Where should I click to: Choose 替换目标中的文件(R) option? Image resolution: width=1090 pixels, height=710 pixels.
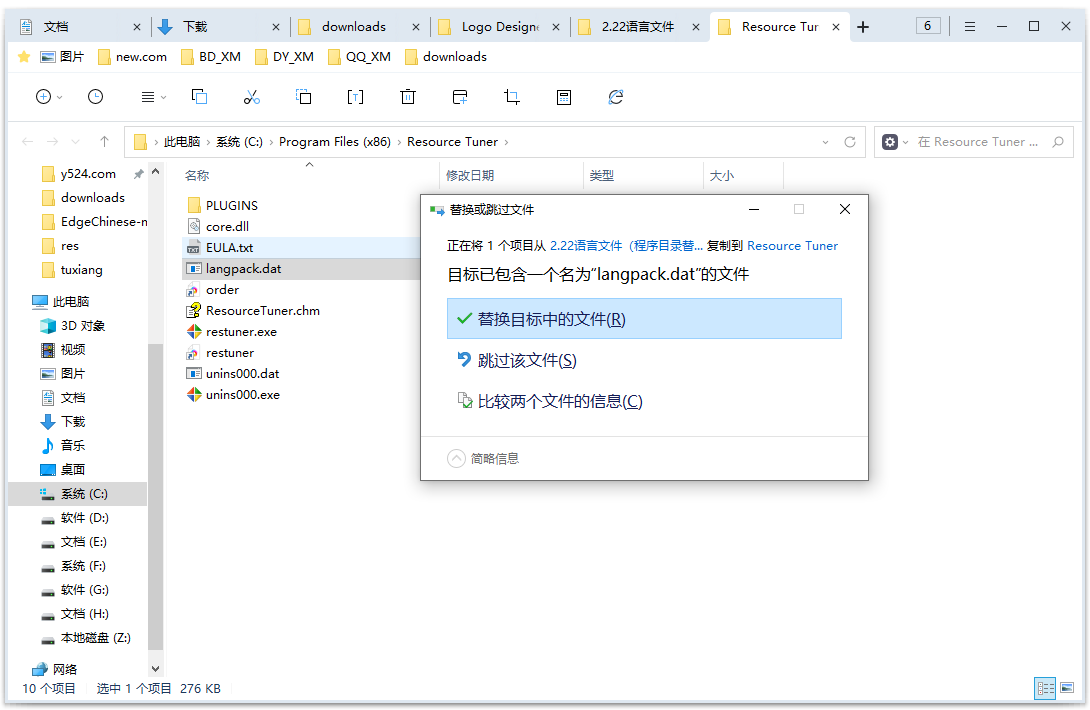click(644, 319)
